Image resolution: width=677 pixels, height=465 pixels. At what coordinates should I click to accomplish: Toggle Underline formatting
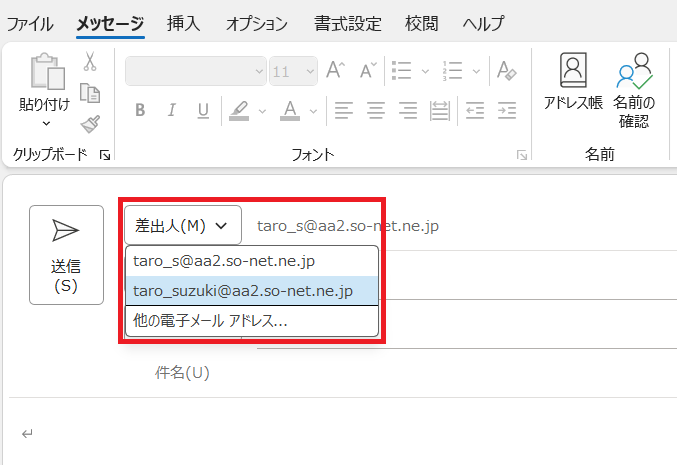202,110
